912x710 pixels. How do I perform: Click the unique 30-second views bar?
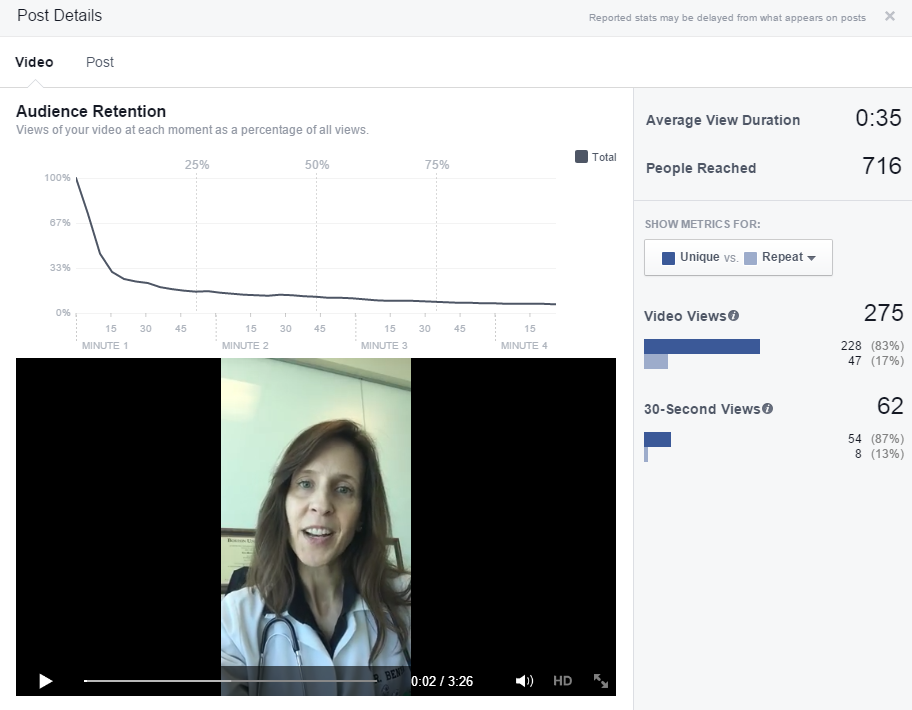point(657,439)
